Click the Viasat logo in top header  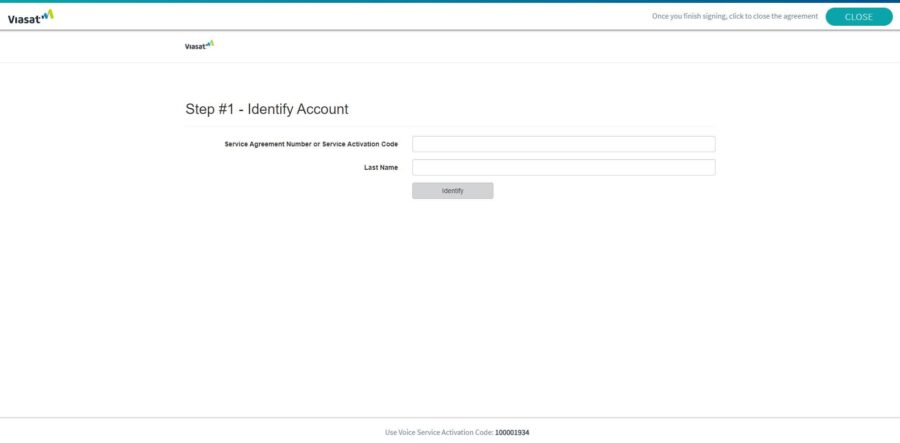[x=31, y=17]
